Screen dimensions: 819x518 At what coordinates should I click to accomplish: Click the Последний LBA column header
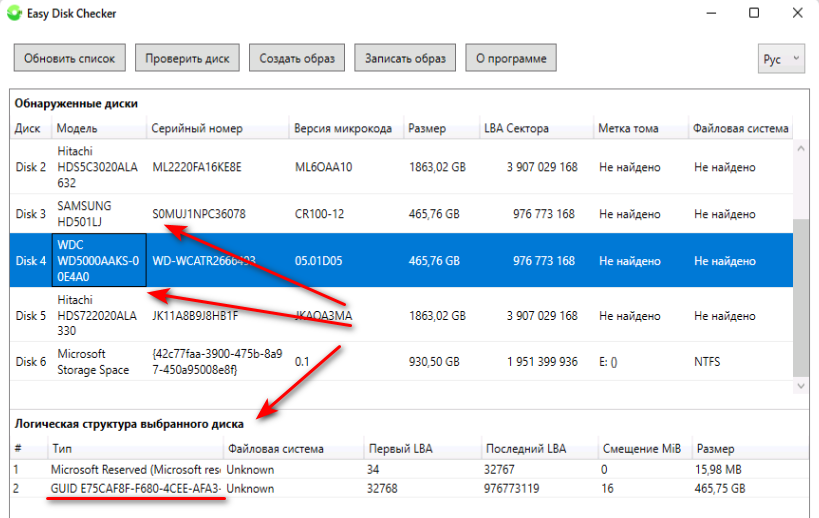point(540,449)
